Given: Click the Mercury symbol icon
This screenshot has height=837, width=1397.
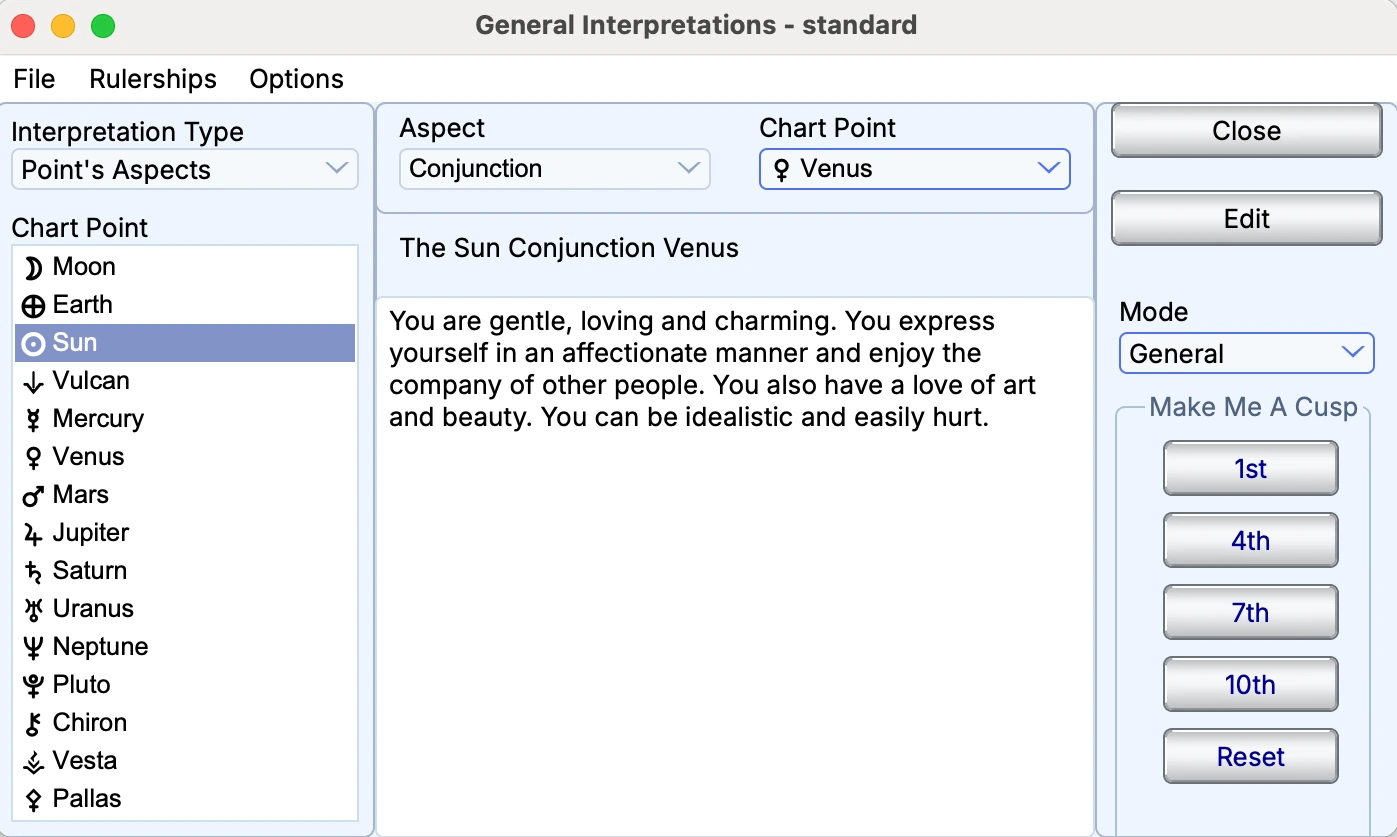Looking at the screenshot, I should click(x=34, y=419).
